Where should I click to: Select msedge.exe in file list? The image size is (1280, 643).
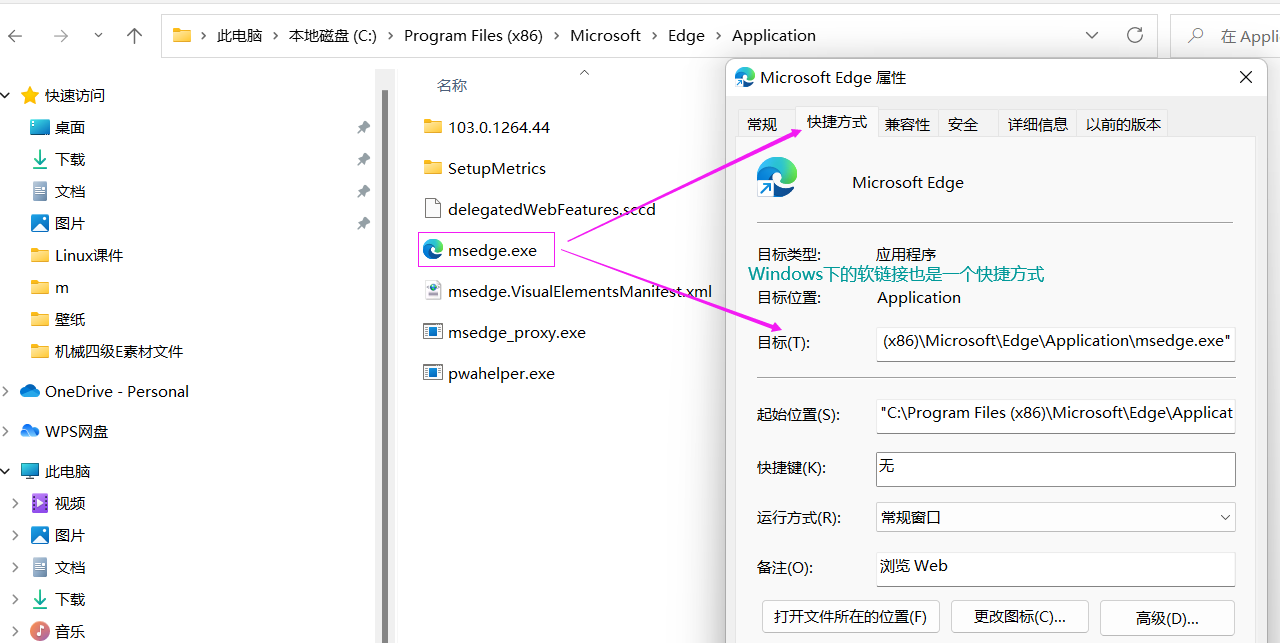coord(493,250)
